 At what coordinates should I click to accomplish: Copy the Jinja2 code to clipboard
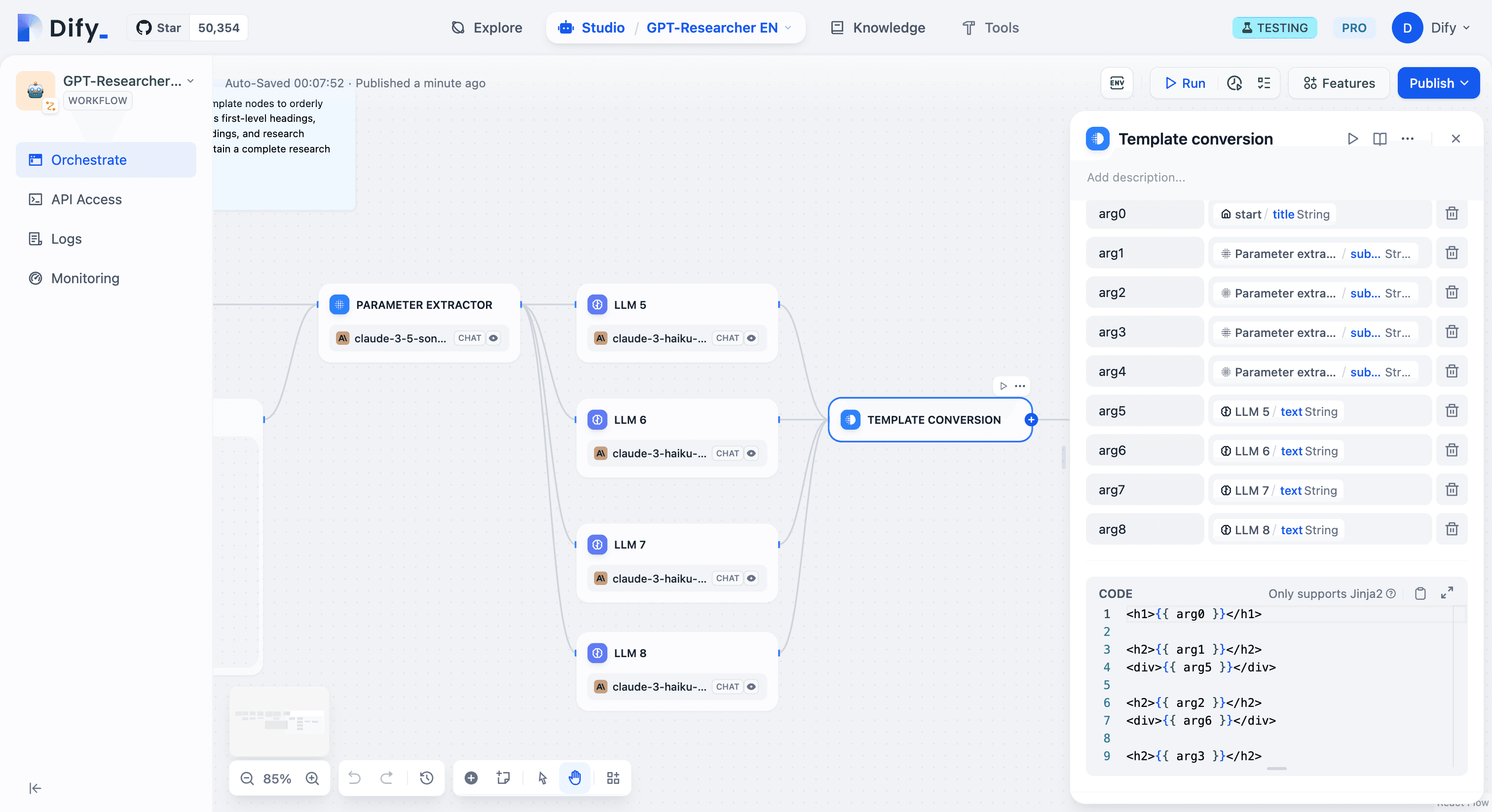click(x=1420, y=593)
